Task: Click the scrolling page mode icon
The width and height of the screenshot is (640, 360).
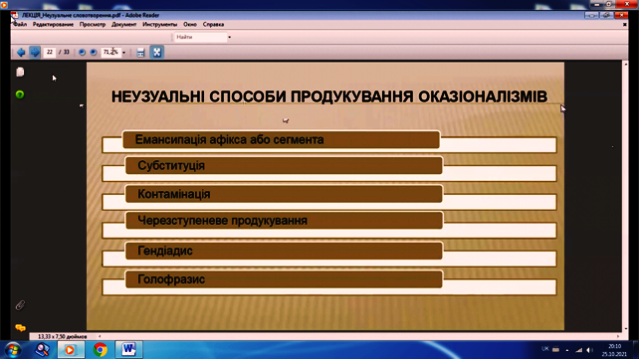Action: click(141, 52)
